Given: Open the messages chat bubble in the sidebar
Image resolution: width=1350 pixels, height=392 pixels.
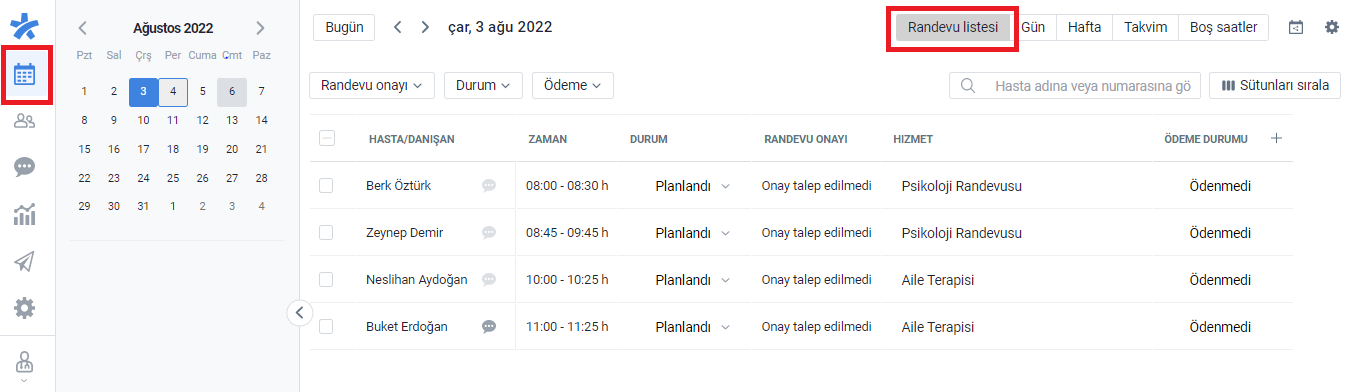Looking at the screenshot, I should coord(26,167).
